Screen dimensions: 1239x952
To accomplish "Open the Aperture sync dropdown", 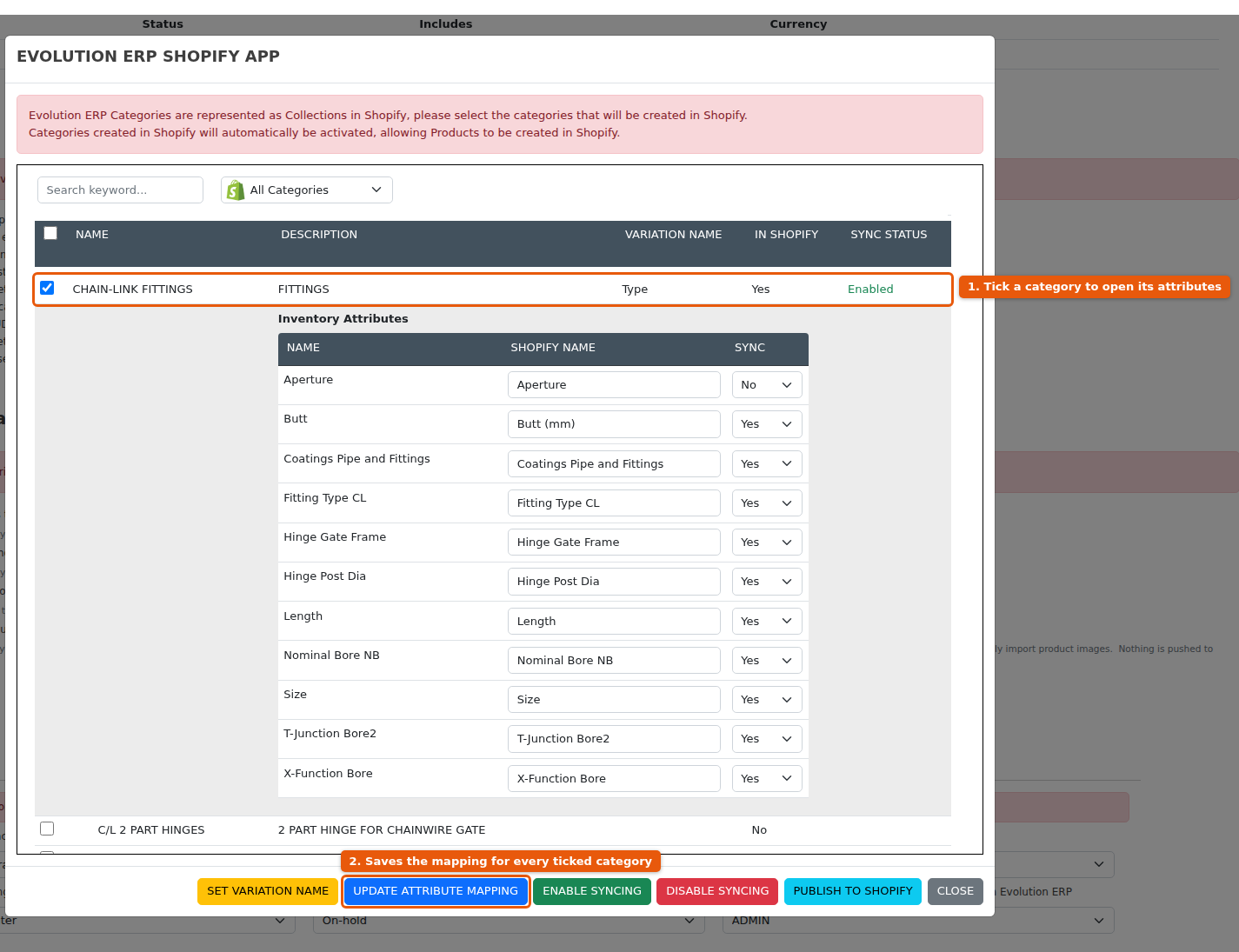I will [x=767, y=385].
